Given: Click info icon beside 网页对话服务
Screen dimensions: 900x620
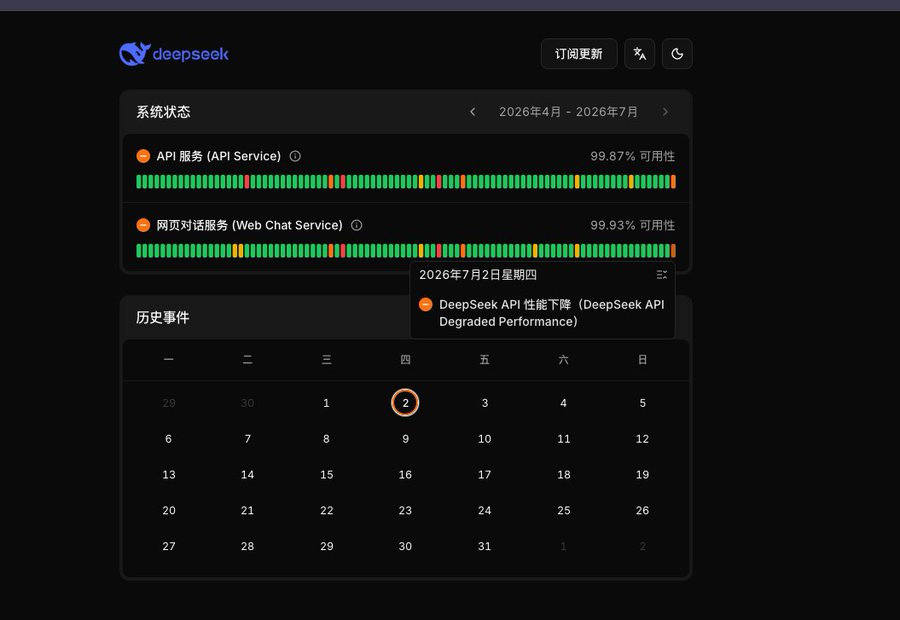Looking at the screenshot, I should click(x=356, y=225).
